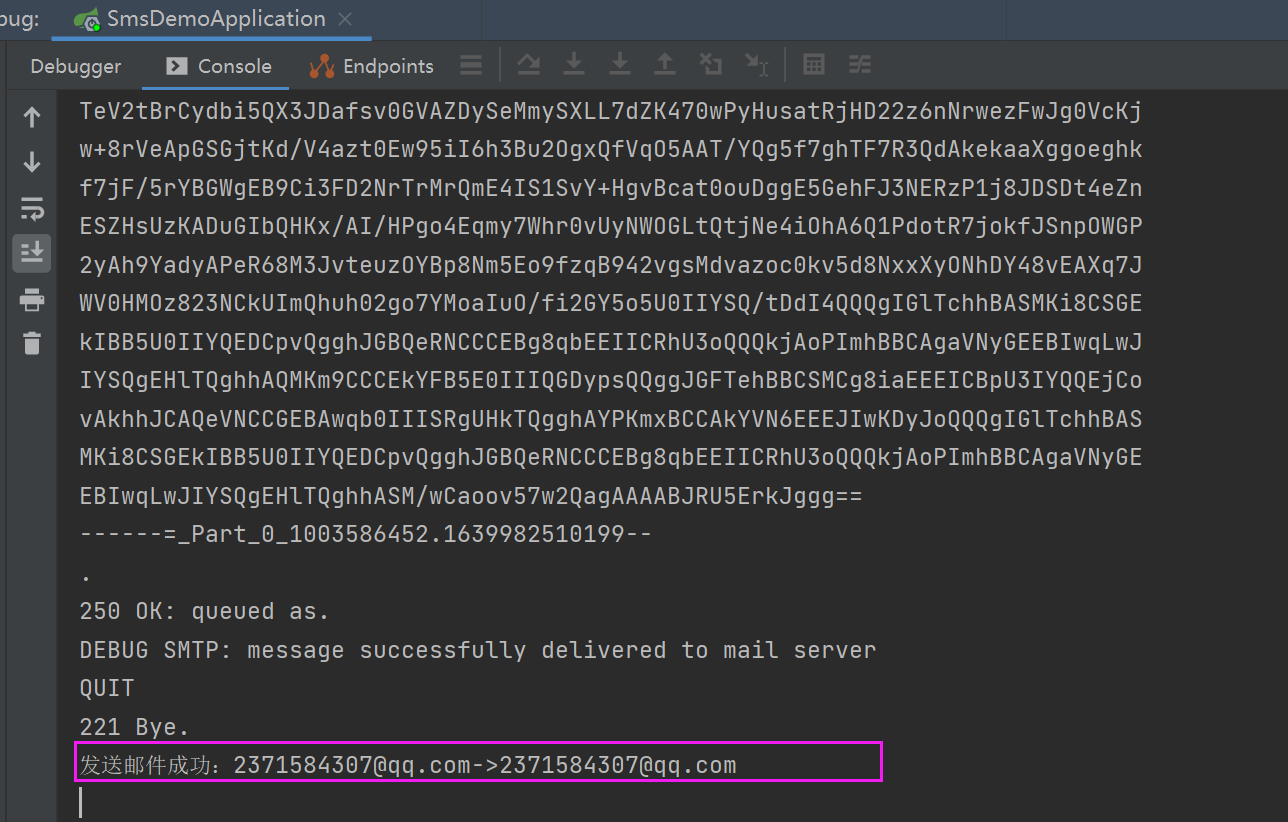
Task: Click the down arrow in the console sidebar
Action: point(32,162)
